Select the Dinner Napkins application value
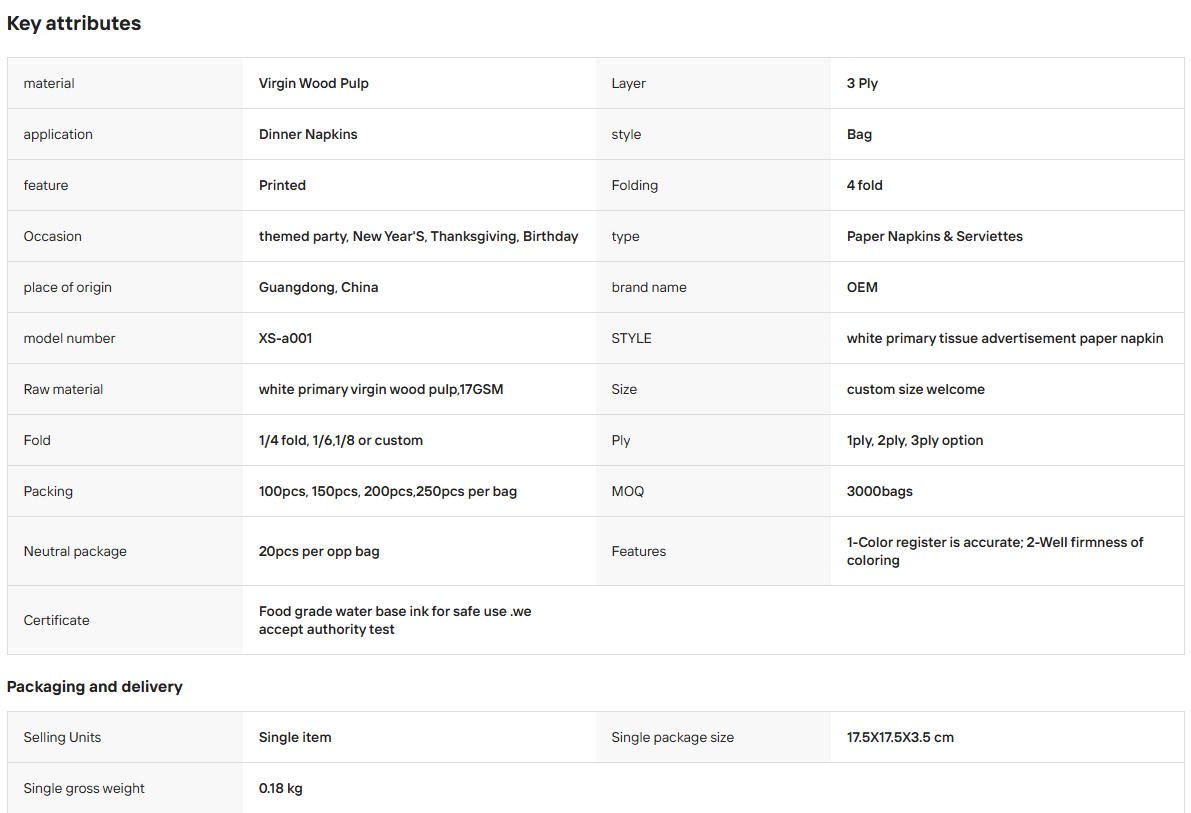The image size is (1191, 813). 308,134
